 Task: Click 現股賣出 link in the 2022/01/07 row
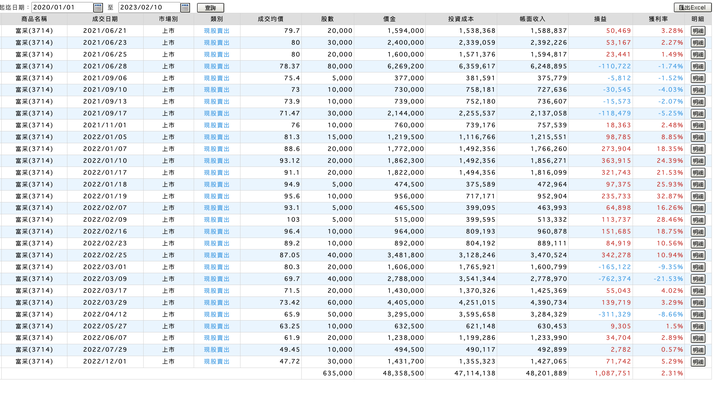tap(216, 149)
